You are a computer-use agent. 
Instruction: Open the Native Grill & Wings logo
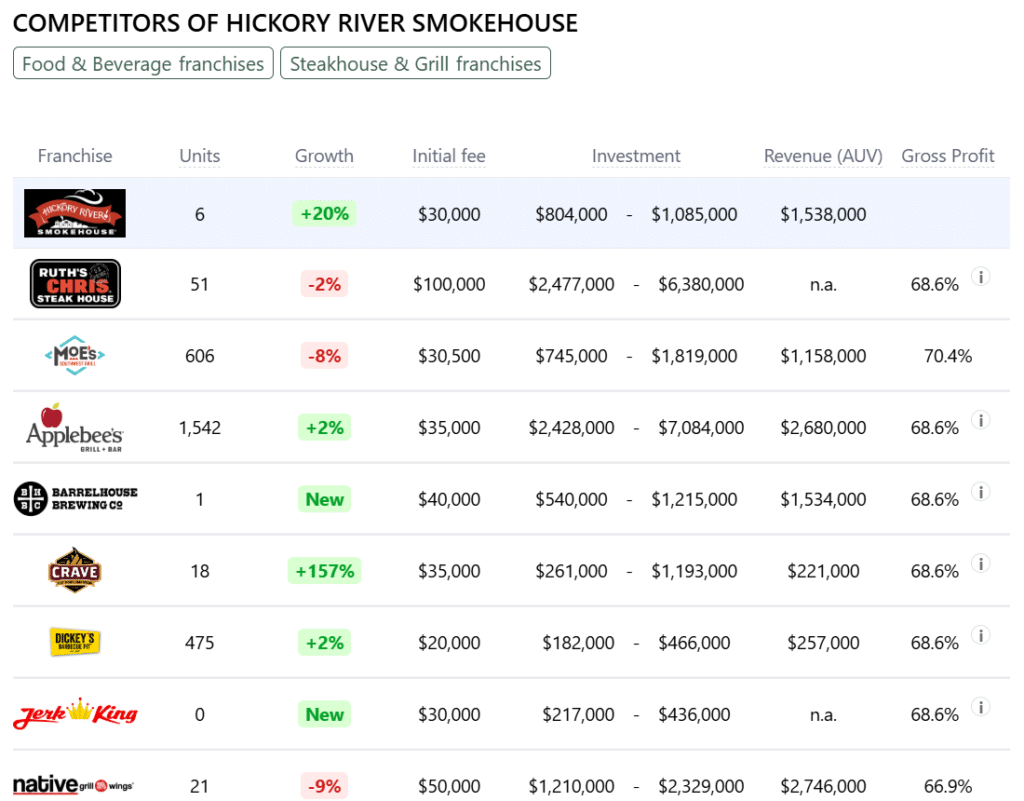73,785
